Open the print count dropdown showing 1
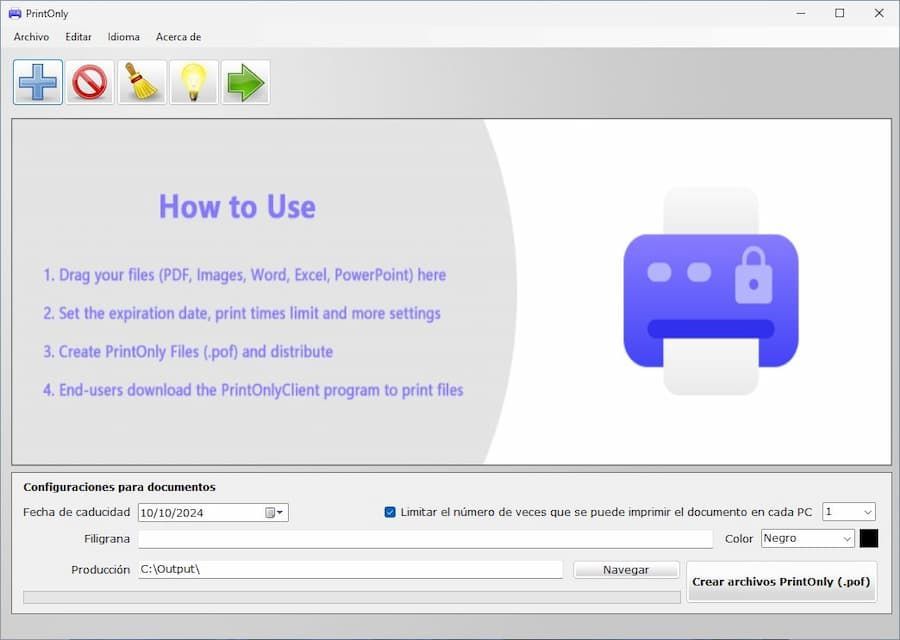The image size is (900, 640). [x=849, y=511]
